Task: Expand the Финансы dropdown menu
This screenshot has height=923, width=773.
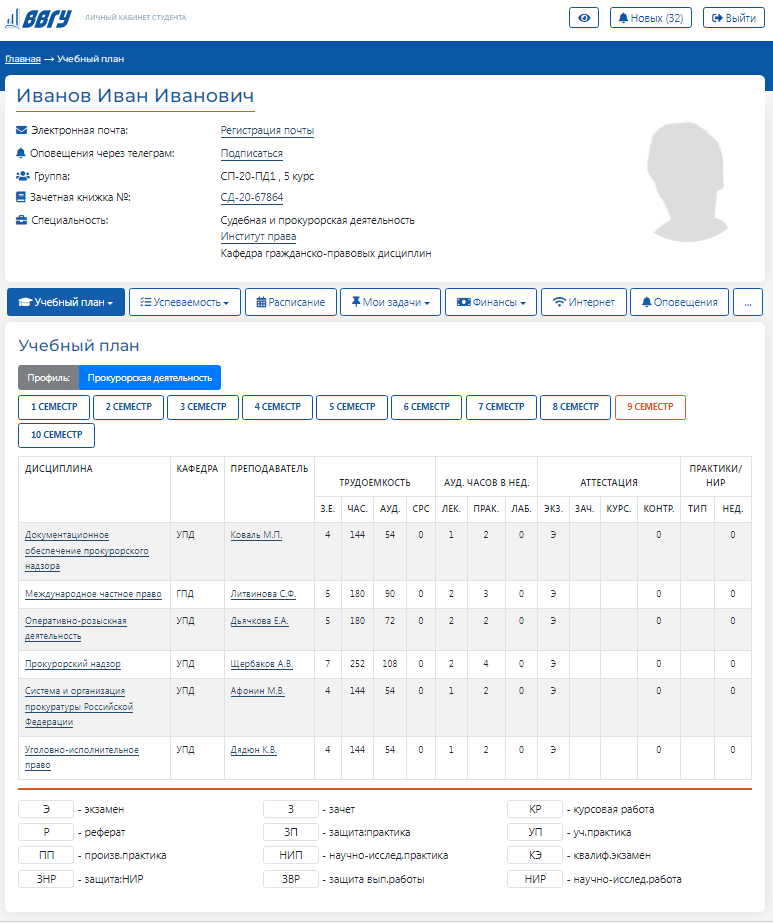Action: (x=491, y=302)
